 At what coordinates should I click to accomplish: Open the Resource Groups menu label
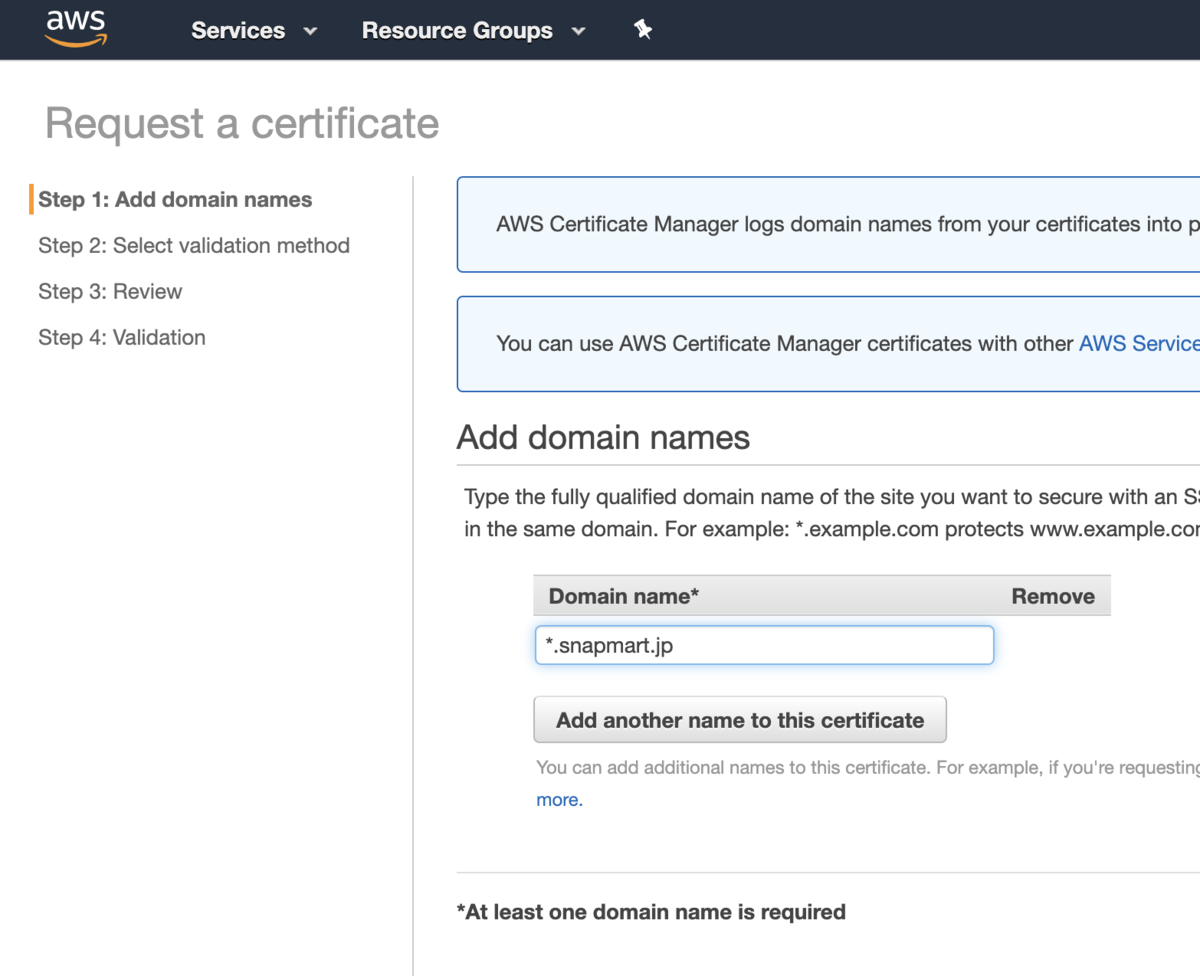(457, 31)
